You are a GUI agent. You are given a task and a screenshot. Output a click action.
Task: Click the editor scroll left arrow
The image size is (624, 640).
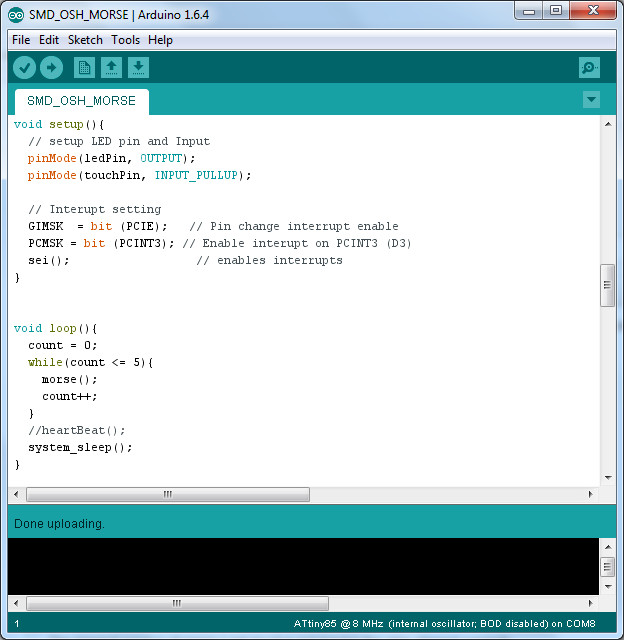16,494
